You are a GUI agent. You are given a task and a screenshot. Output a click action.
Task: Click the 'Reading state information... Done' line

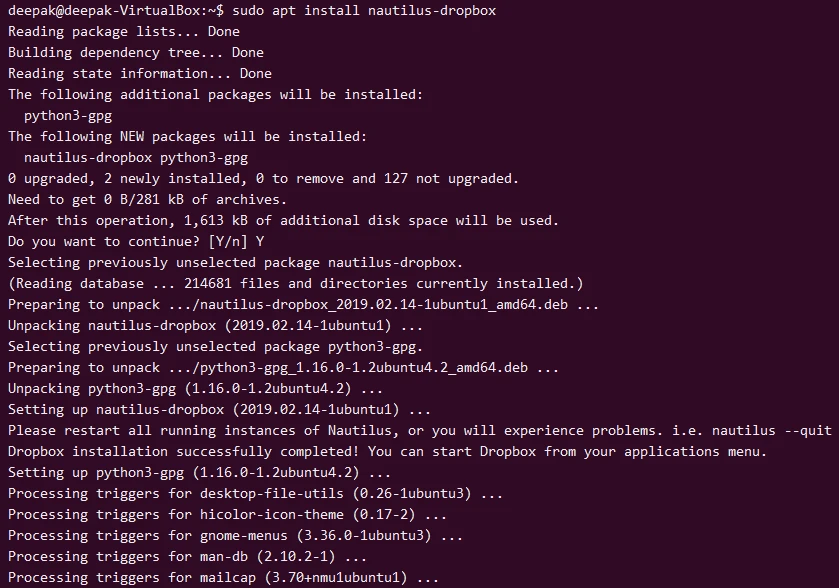coord(140,73)
